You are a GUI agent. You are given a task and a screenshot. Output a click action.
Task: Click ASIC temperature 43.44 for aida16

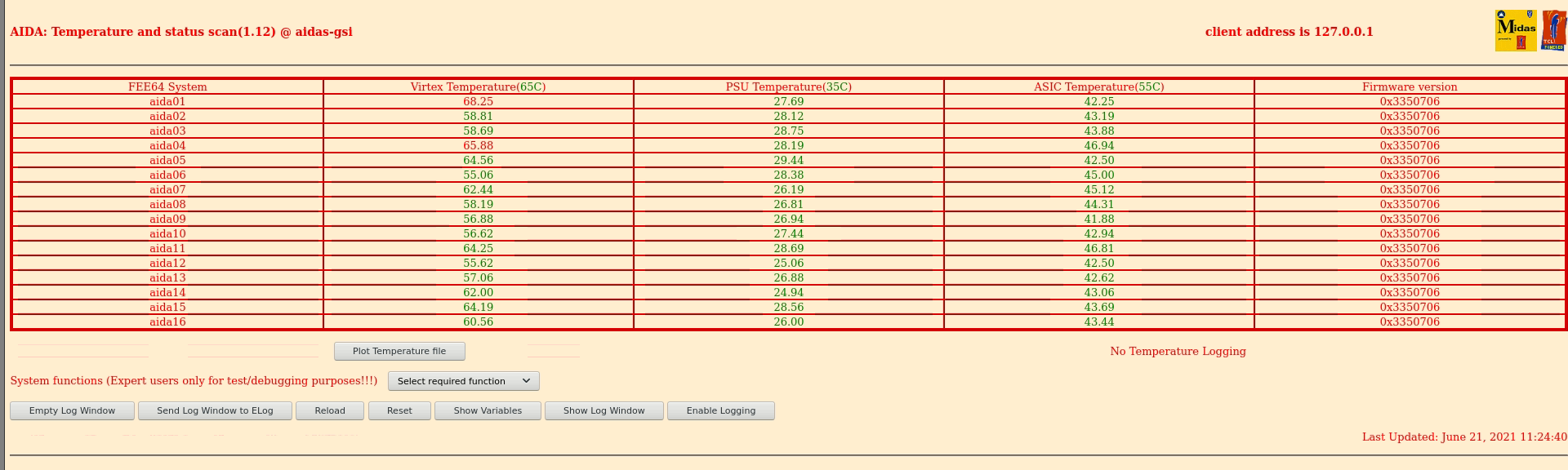(x=1099, y=322)
